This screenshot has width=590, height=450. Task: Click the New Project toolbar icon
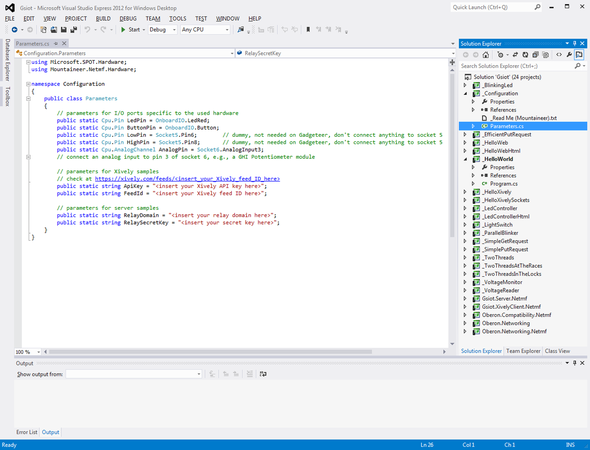(x=43, y=30)
